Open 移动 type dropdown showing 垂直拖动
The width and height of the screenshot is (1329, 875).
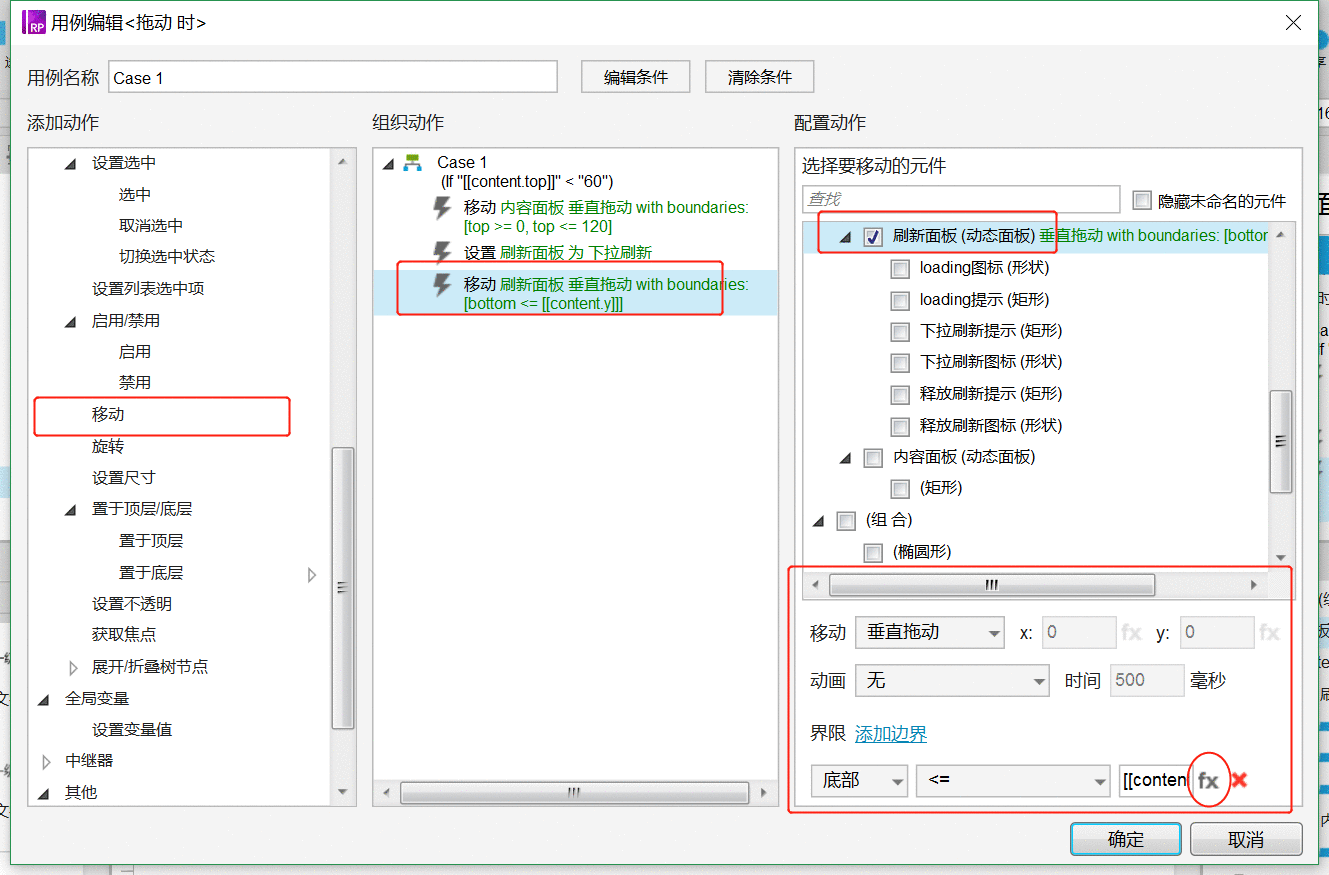pos(930,632)
